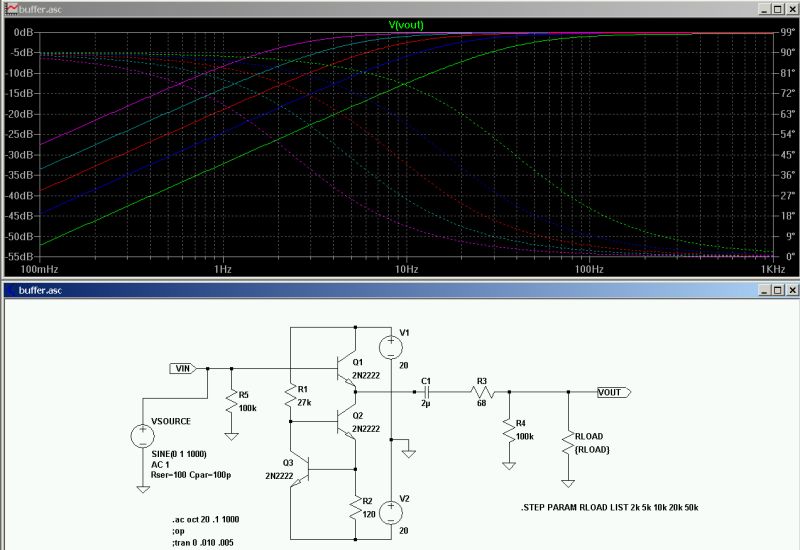Select resistor R4 symbol
Viewport: 800px width, 550px height.
[x=509, y=431]
